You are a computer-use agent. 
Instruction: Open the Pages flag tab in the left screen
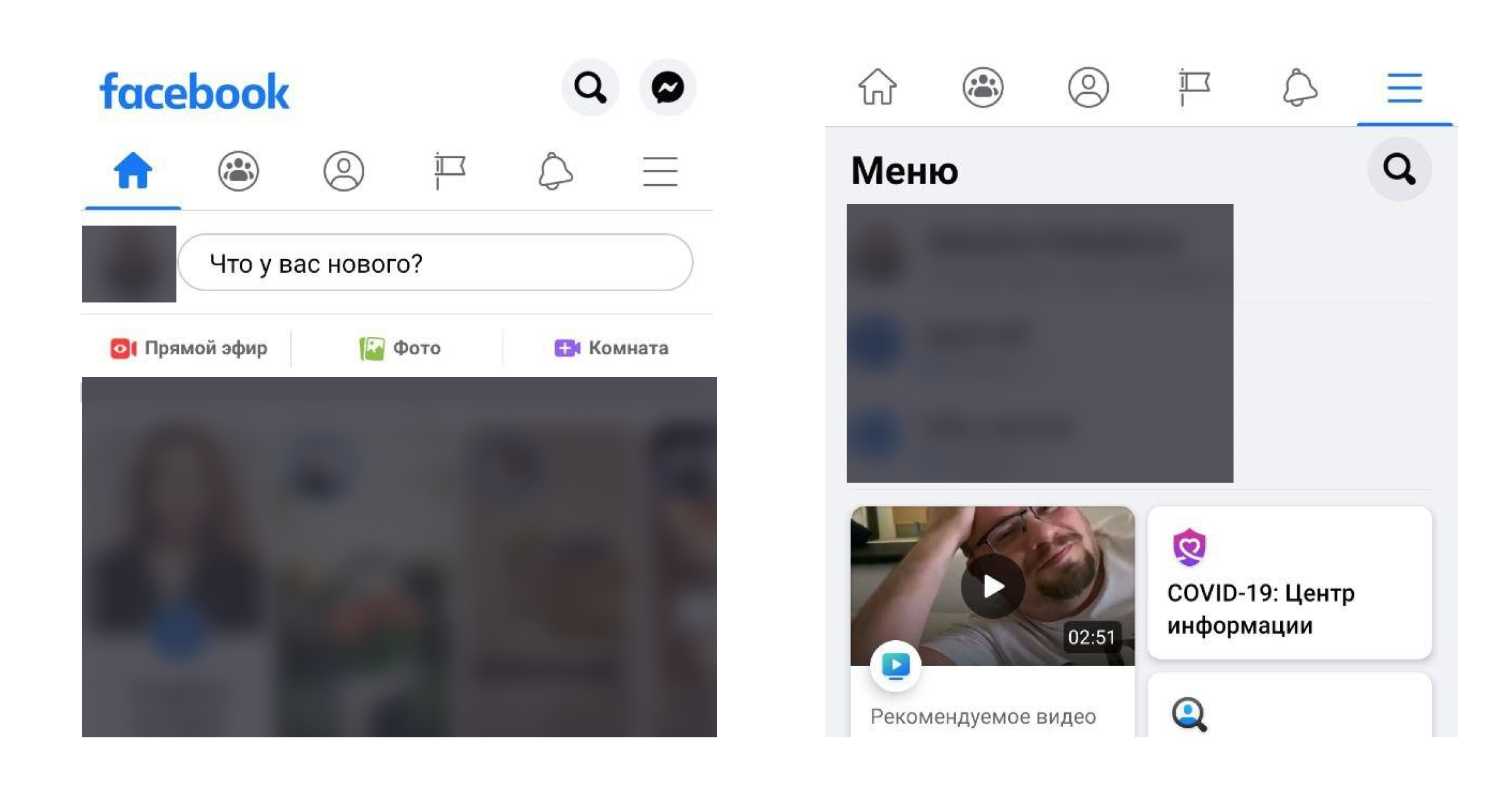point(449,171)
